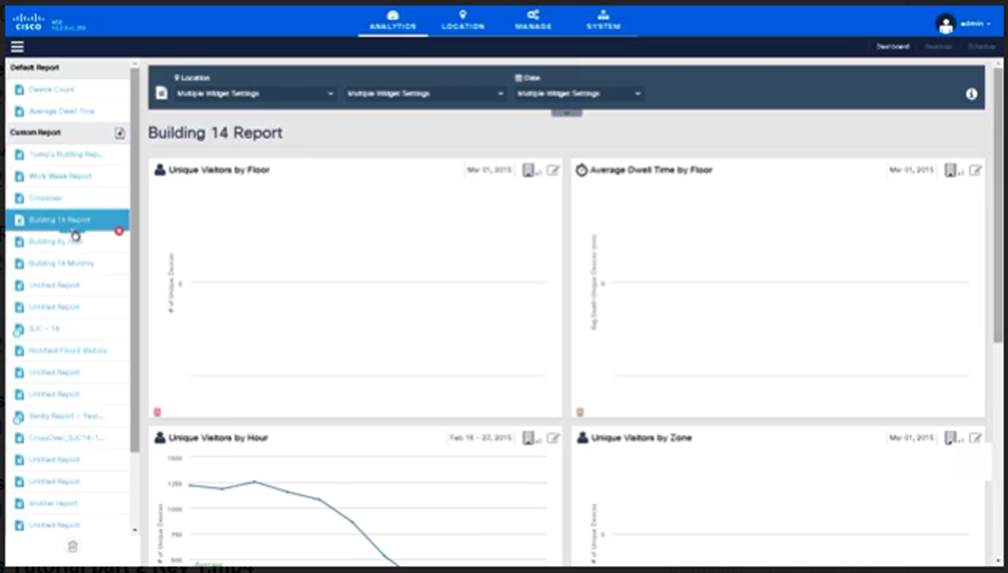Click edit icon on Average Dwell Time widget
The image size is (1008, 573).
click(x=975, y=171)
